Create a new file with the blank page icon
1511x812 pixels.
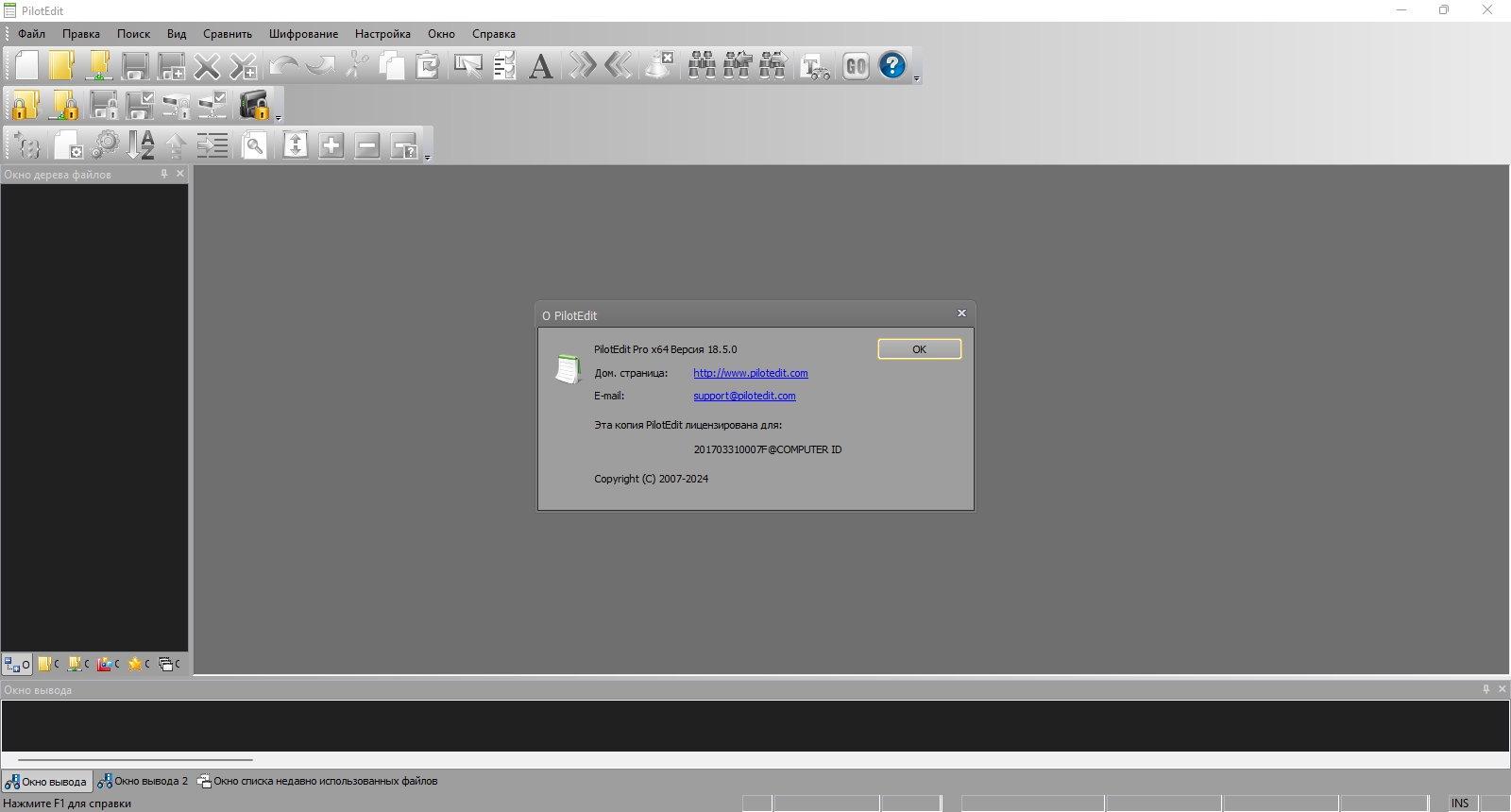[26, 65]
